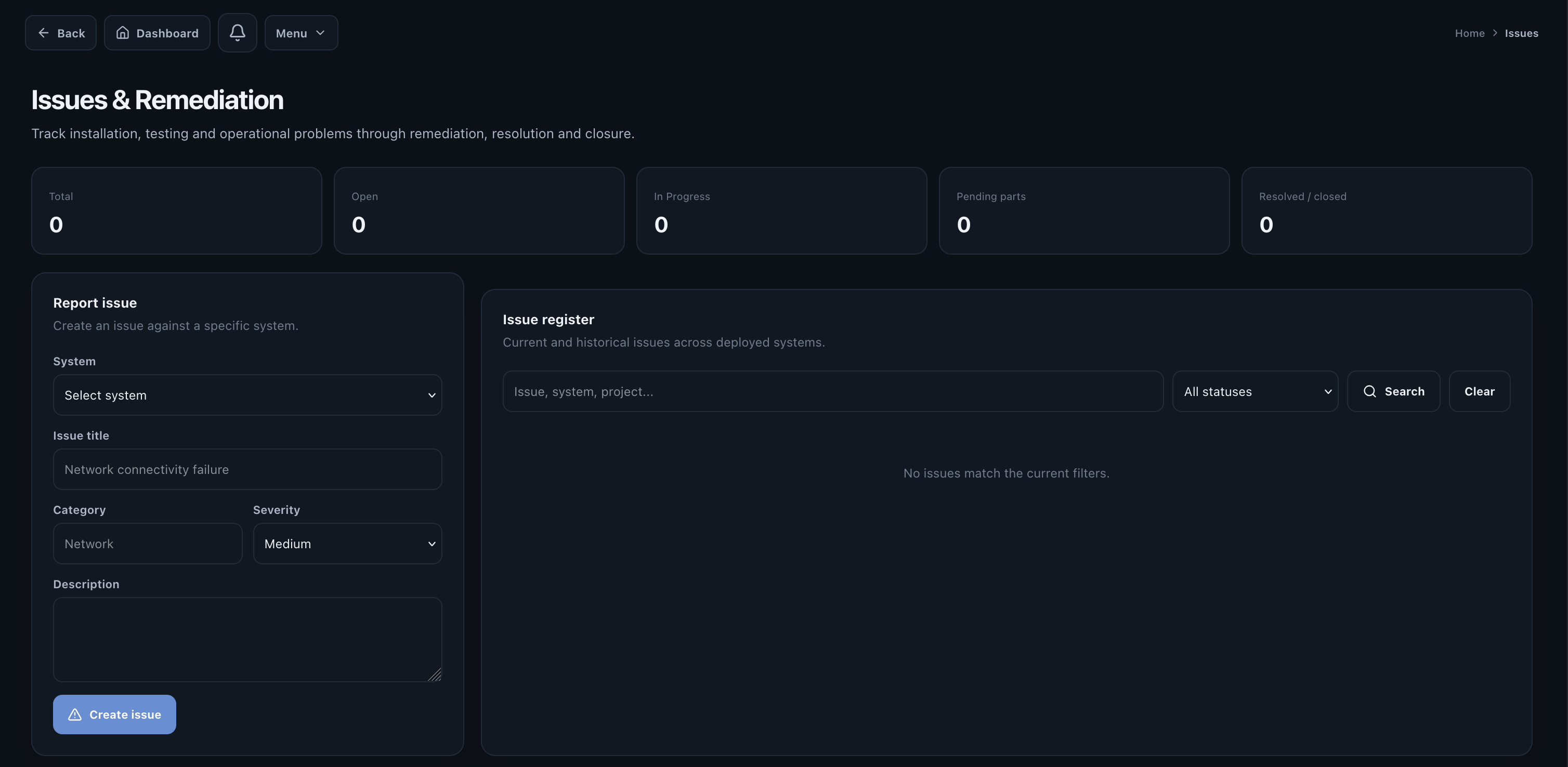Click the Clear button

1479,391
